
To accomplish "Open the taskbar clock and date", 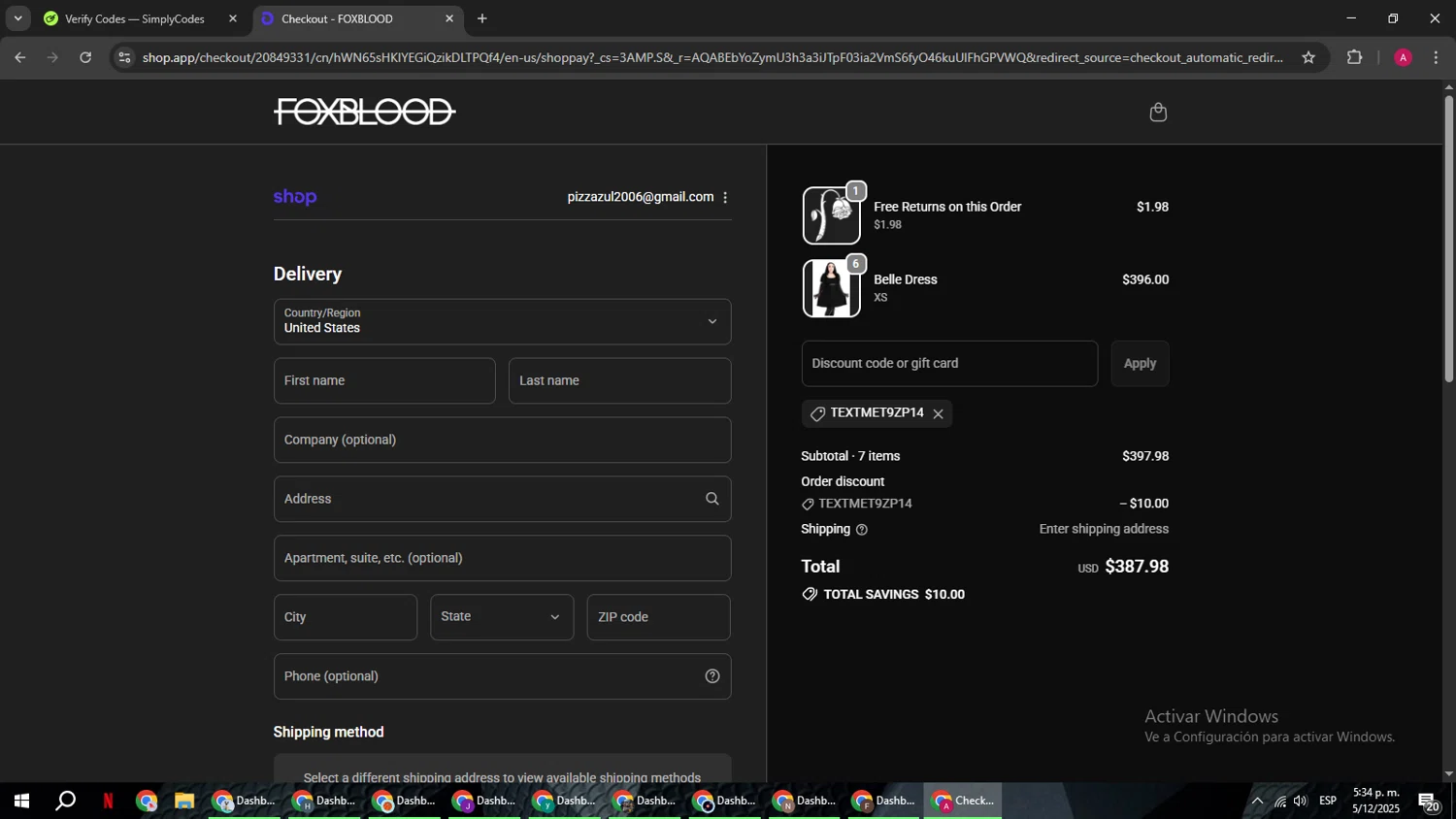I will (x=1375, y=801).
